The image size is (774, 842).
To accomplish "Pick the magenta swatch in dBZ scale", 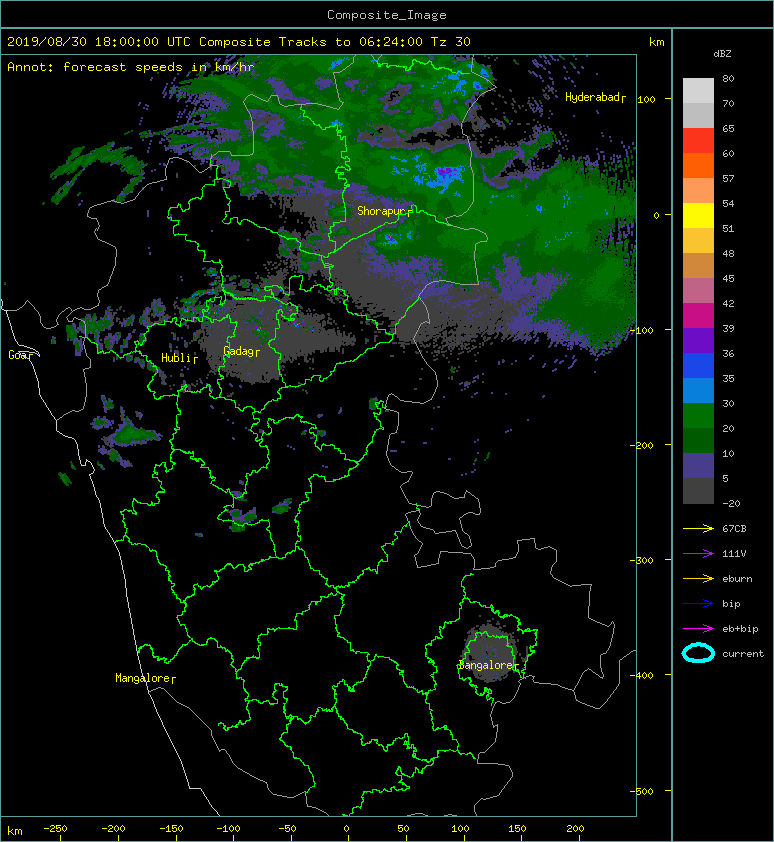I will click(x=698, y=316).
